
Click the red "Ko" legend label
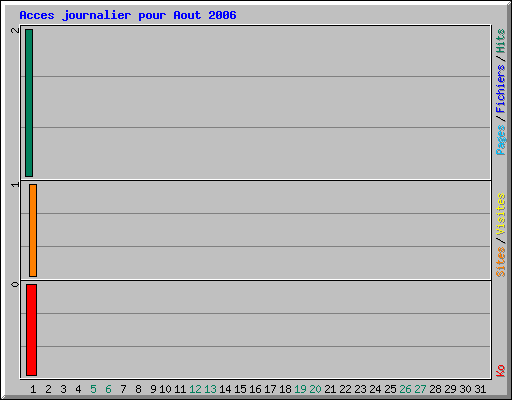pyautogui.click(x=500, y=371)
